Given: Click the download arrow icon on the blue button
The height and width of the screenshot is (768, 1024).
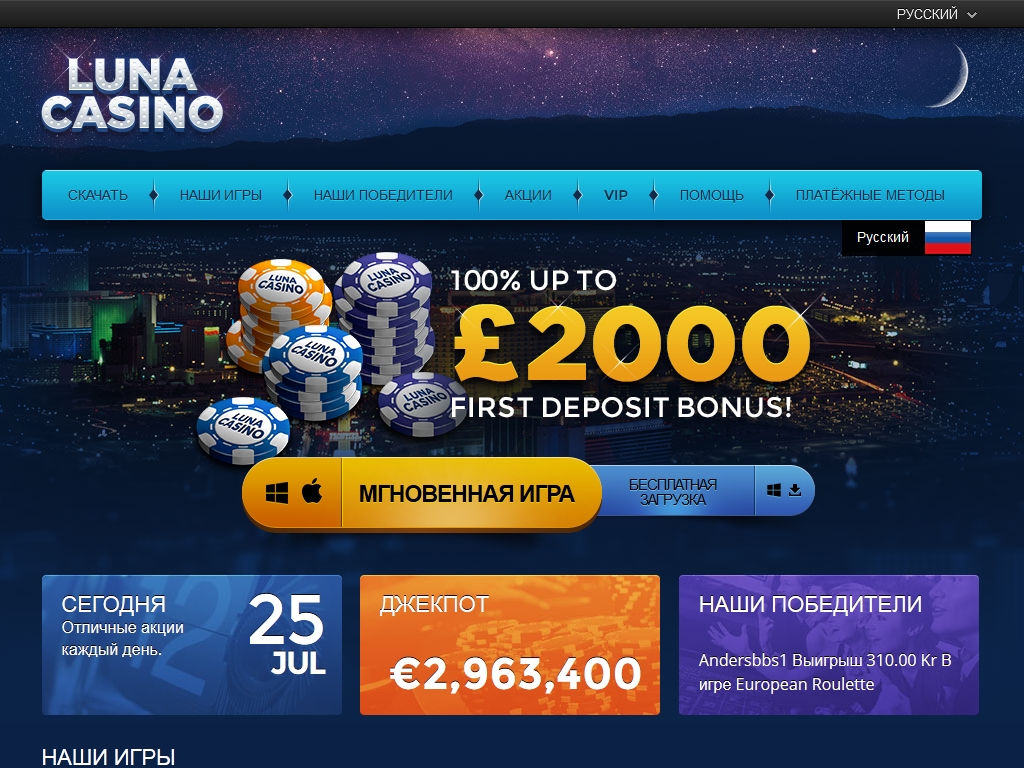Looking at the screenshot, I should tap(795, 490).
